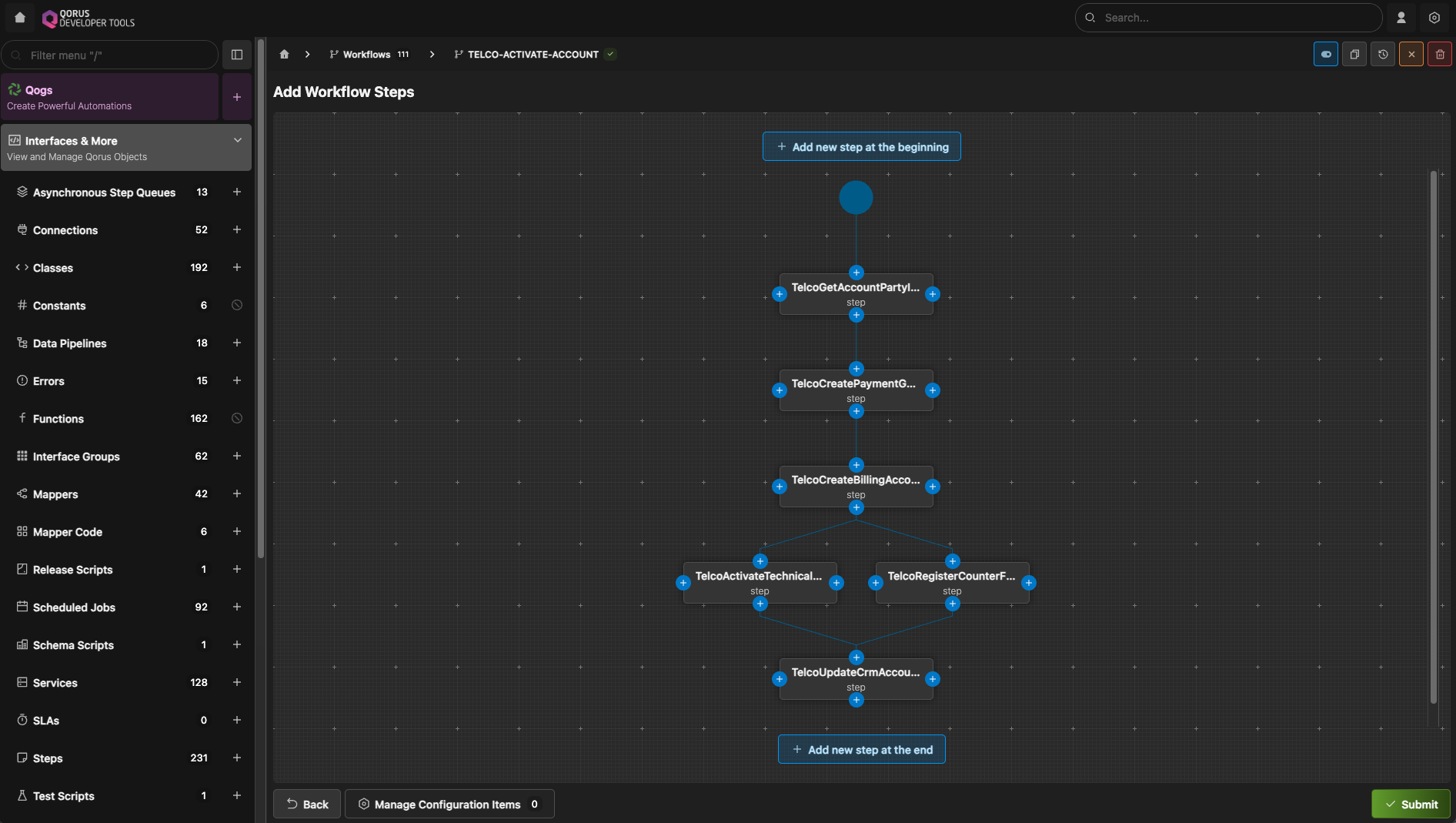
Task: Click the plus node below TelcoCreateBillingAcc step
Action: (x=856, y=507)
